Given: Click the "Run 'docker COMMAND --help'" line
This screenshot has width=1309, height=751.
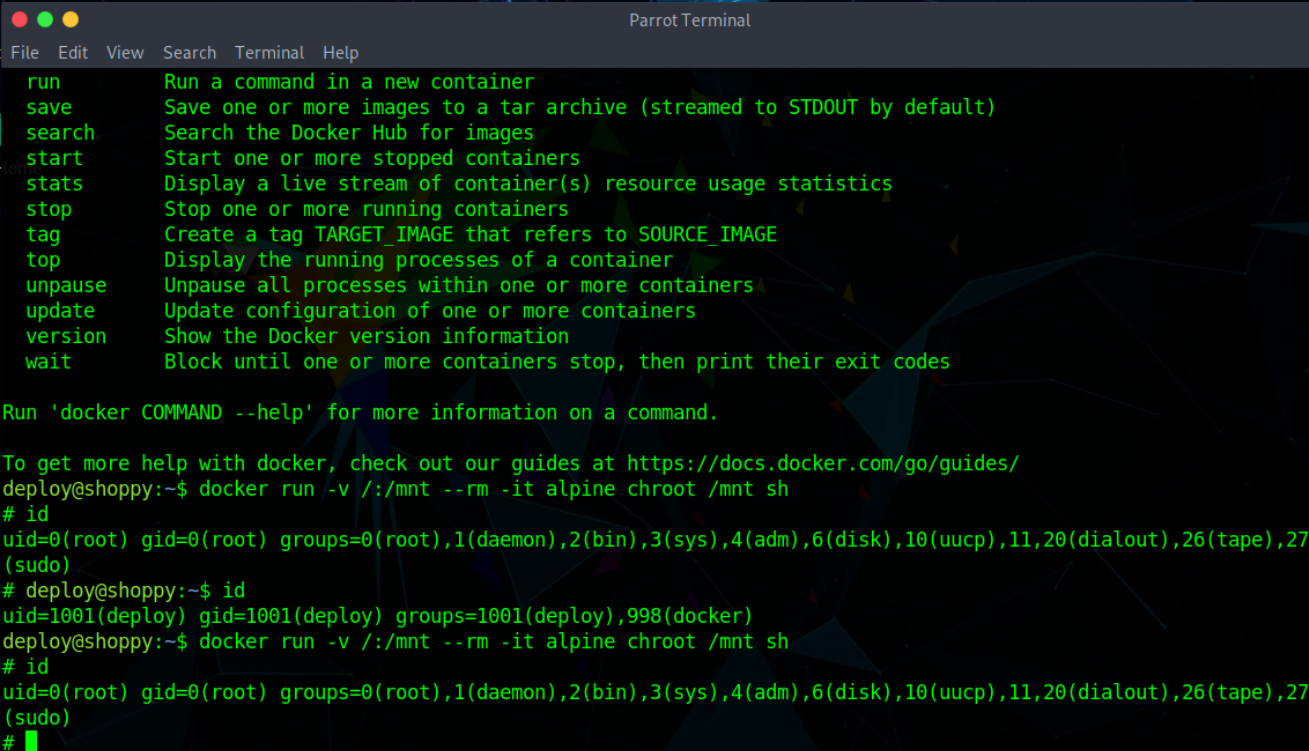Looking at the screenshot, I should point(360,413).
